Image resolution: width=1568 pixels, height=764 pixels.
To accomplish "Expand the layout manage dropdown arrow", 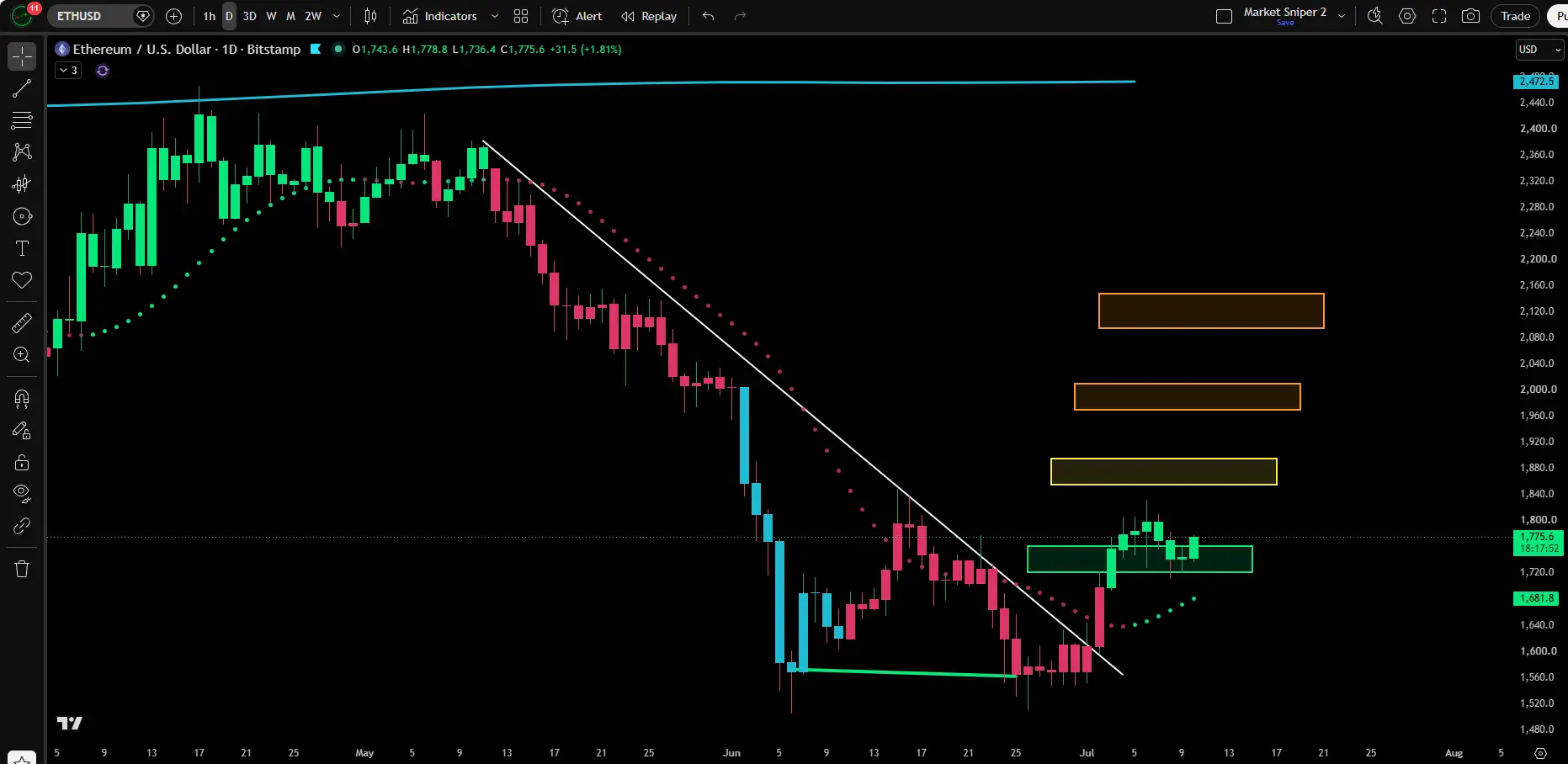I will pyautogui.click(x=1342, y=16).
